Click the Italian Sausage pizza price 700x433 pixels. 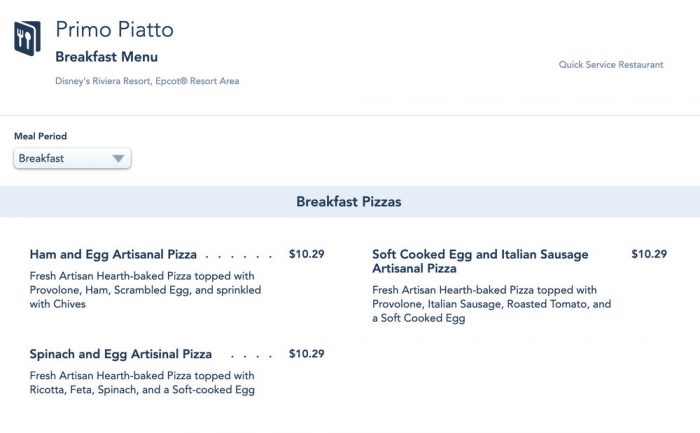(648, 254)
